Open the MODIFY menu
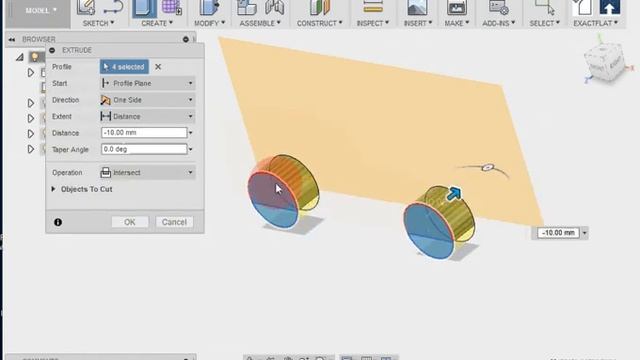The width and height of the screenshot is (640, 360). 209,23
